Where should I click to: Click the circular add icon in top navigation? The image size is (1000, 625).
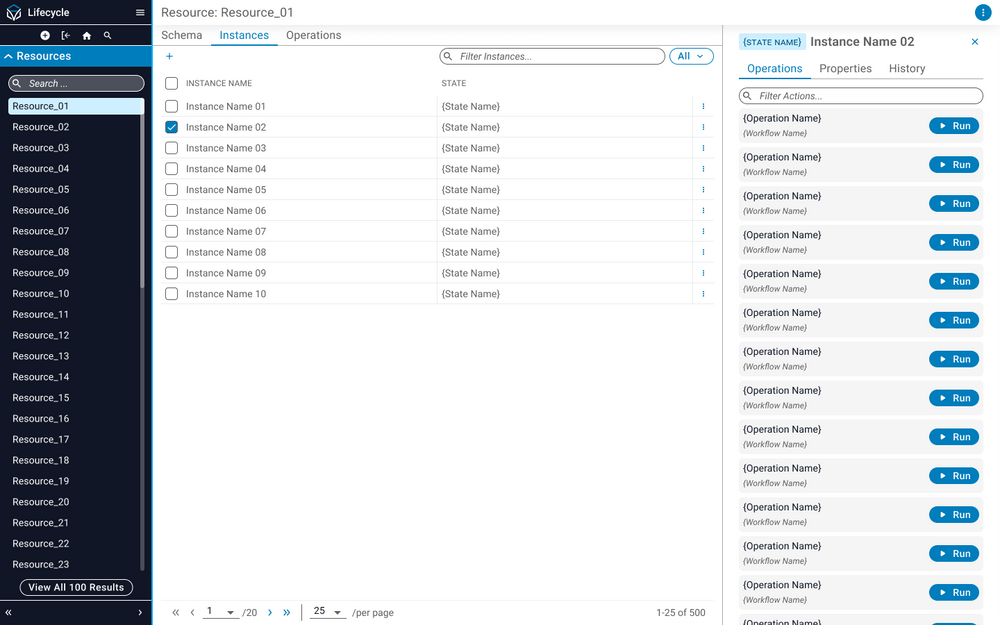point(44,33)
